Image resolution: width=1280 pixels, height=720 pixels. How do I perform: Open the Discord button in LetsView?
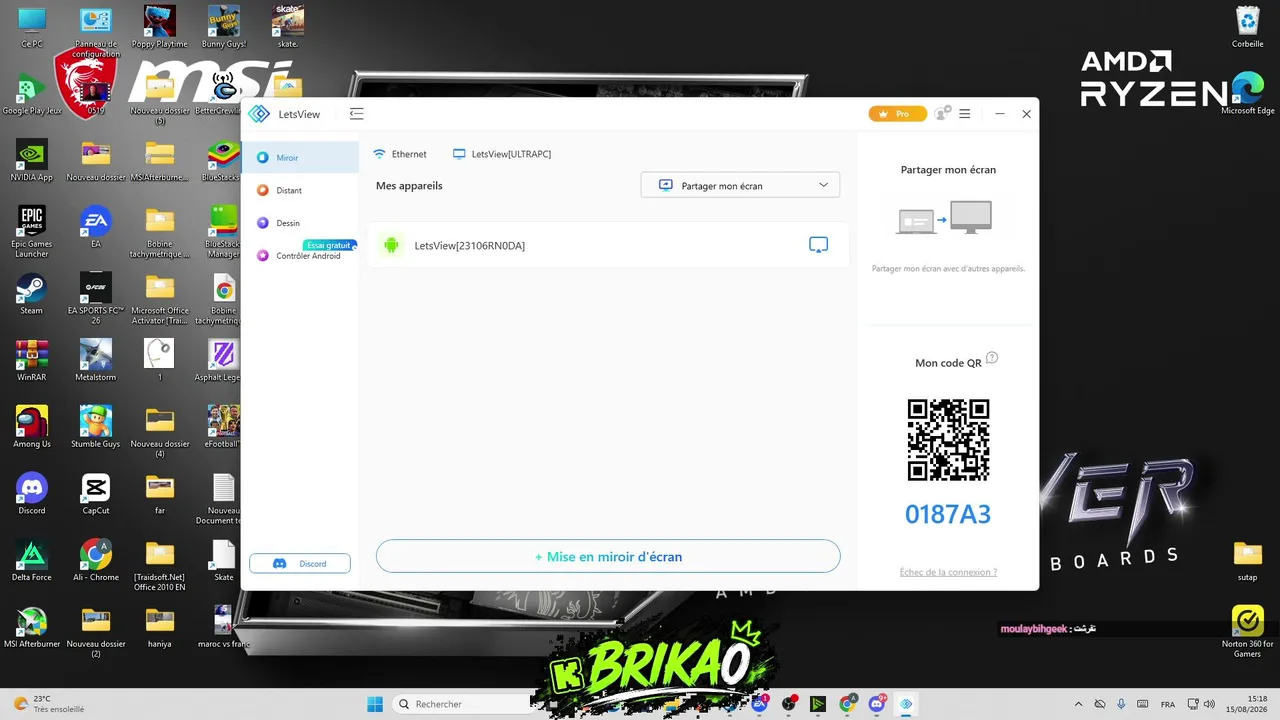[300, 564]
